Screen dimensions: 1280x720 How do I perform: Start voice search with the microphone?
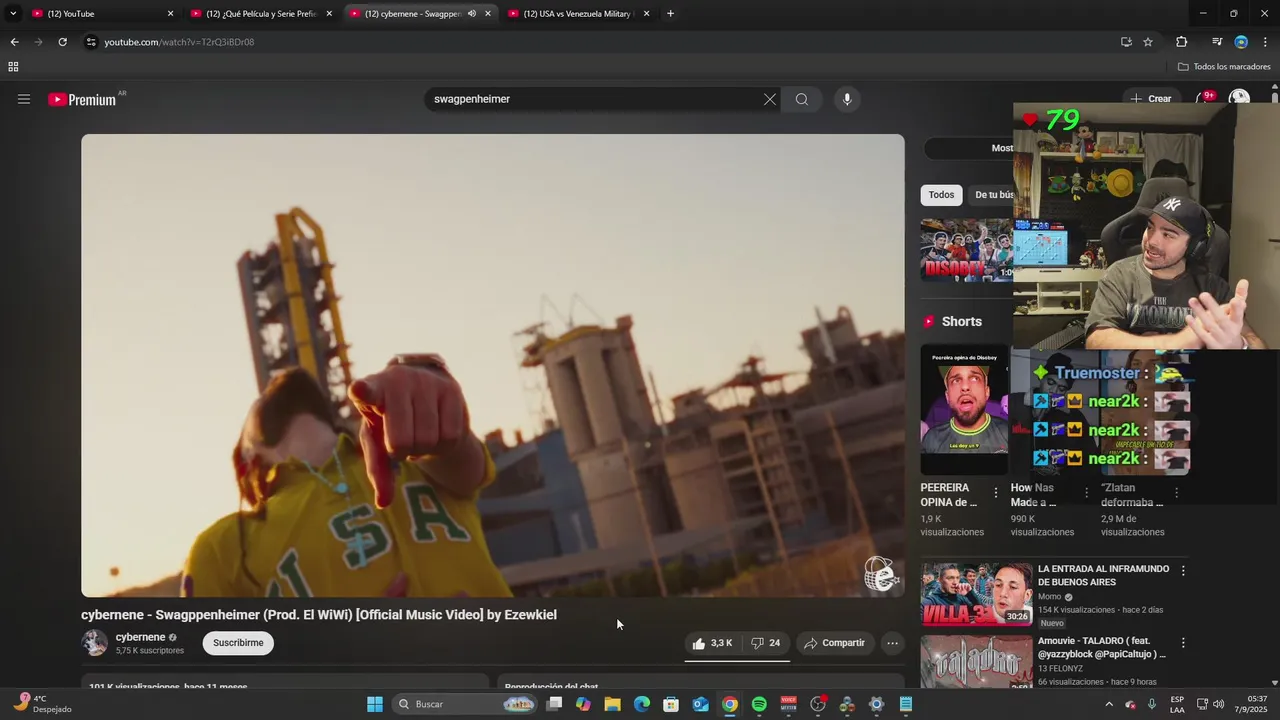click(x=847, y=99)
